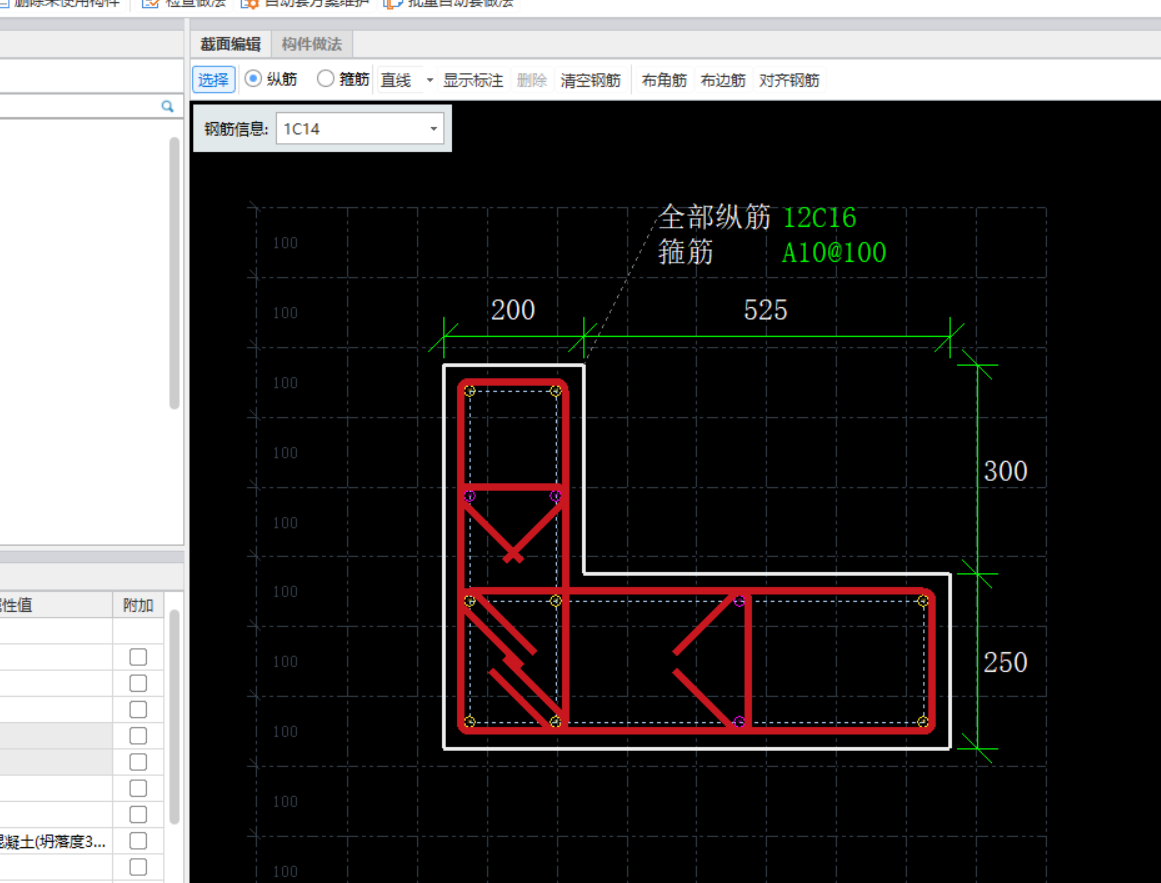Click 对齐钢筋 toolbar command

[789, 80]
